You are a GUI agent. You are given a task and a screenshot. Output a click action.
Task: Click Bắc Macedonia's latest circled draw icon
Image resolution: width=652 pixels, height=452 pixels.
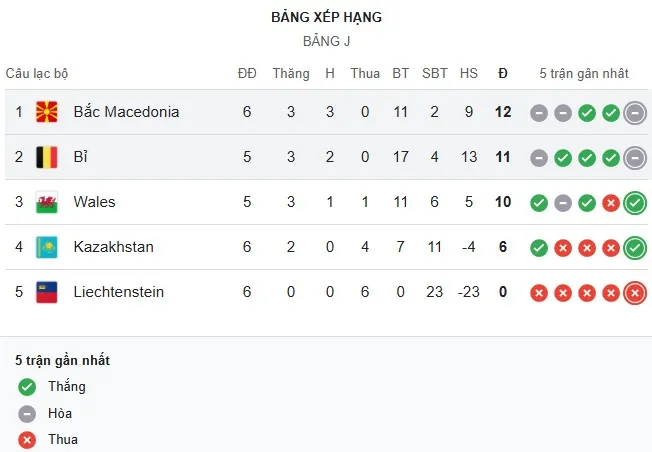[x=634, y=113]
